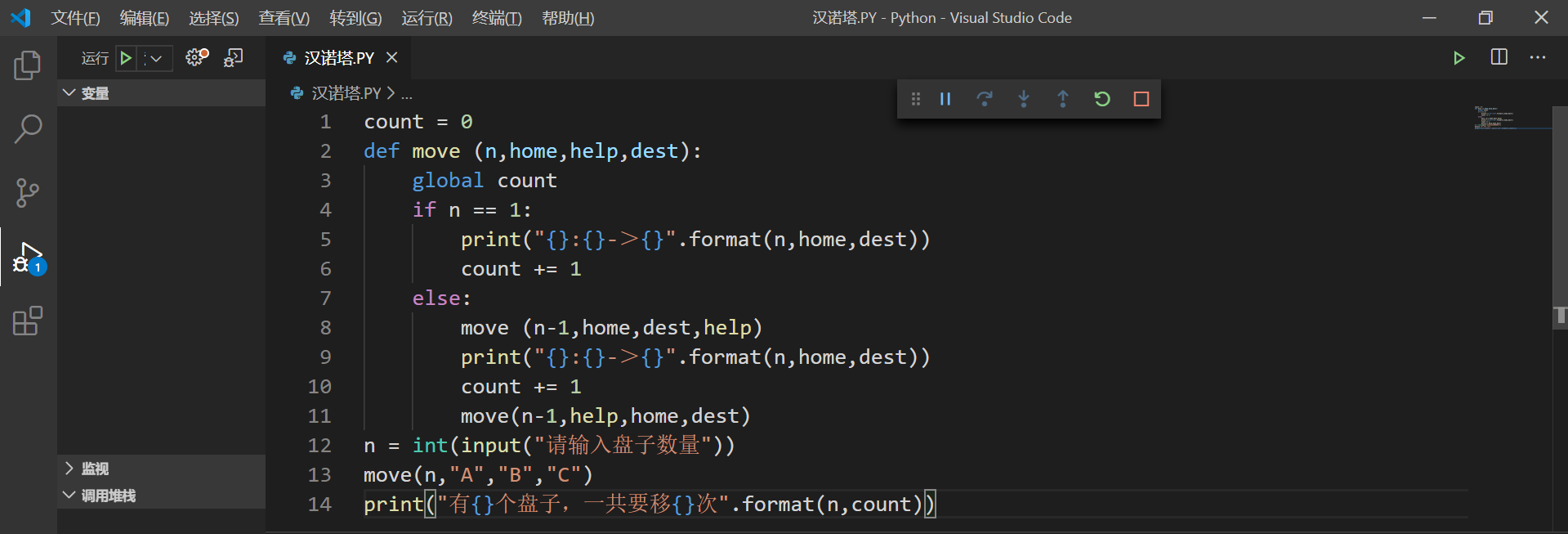The image size is (1568, 534).
Task: Click the debug Step Out arrow
Action: [1063, 99]
